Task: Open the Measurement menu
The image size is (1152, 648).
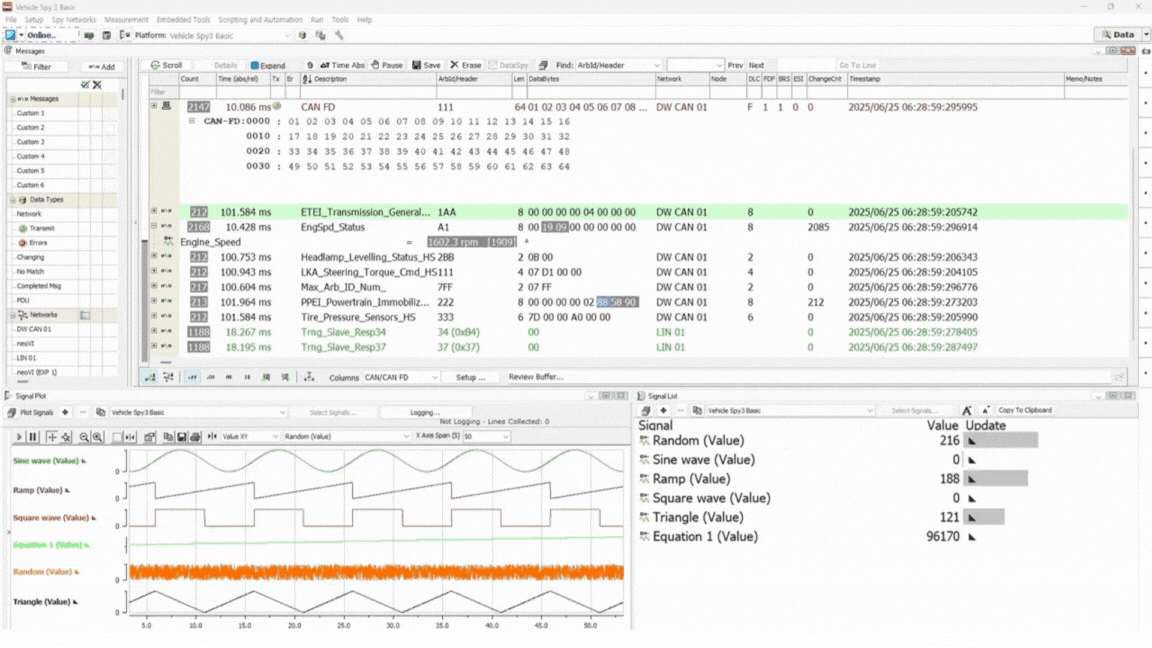Action: [x=126, y=19]
